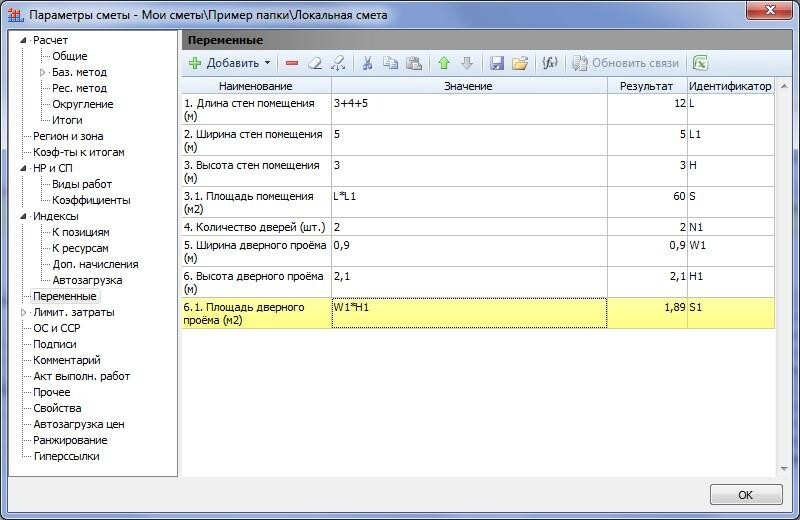Open the Добавить dropdown arrow

267,63
